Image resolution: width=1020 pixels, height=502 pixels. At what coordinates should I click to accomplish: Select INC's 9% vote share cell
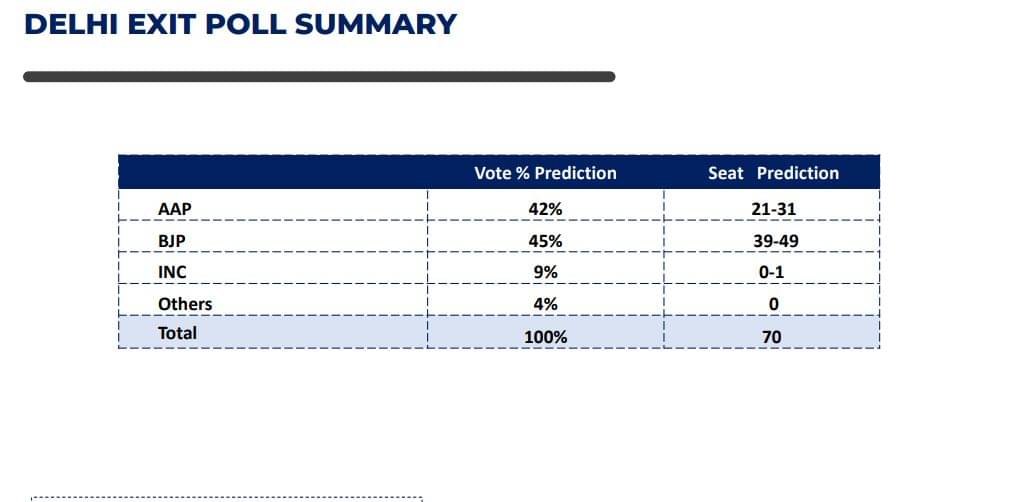(545, 272)
